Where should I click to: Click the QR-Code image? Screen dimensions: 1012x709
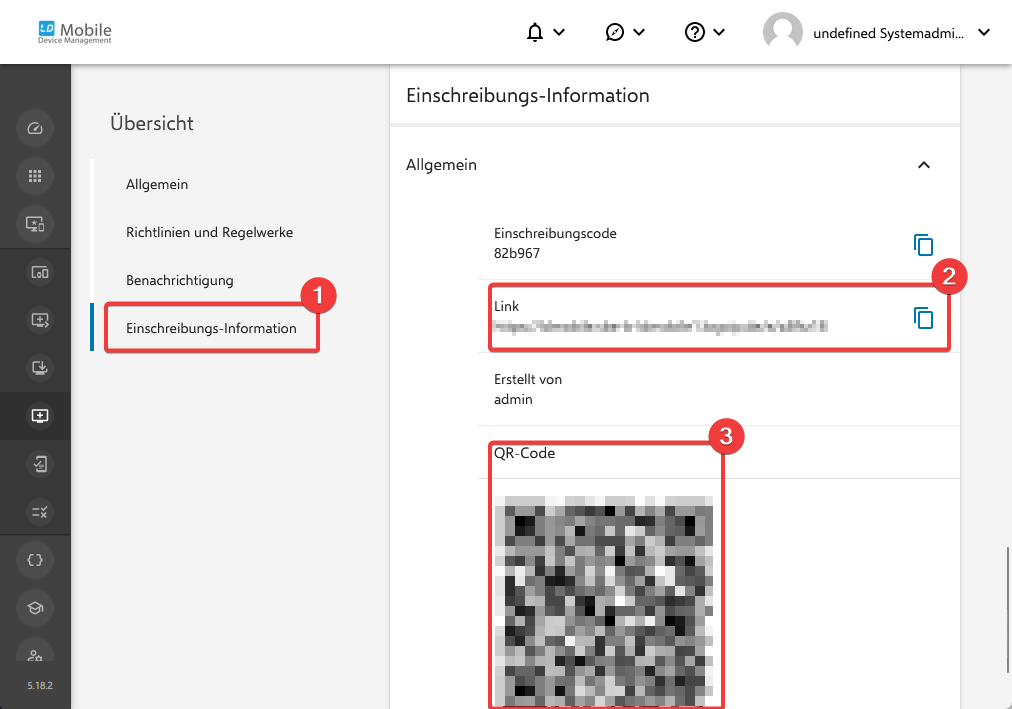pyautogui.click(x=603, y=601)
